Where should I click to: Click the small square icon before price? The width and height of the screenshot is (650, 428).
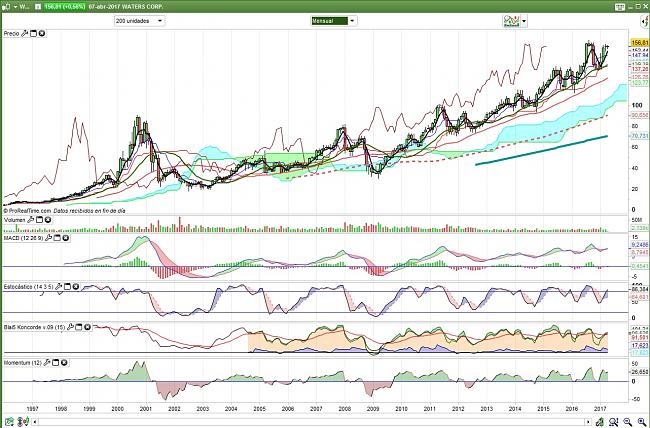click(38, 7)
